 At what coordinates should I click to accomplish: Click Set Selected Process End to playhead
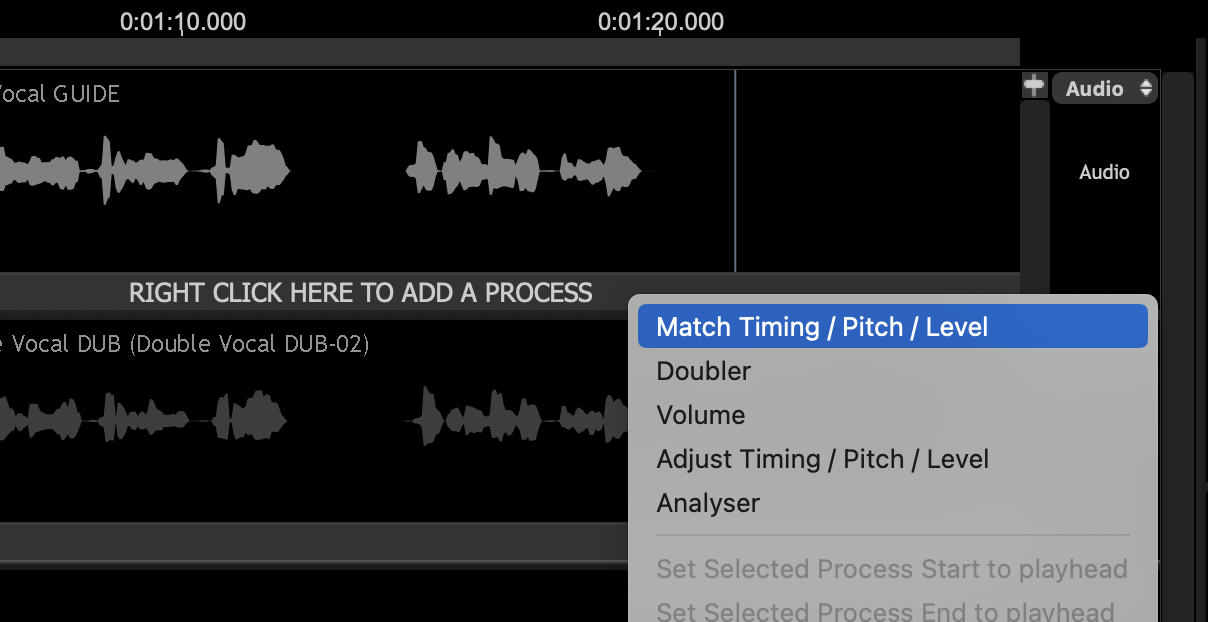885,610
